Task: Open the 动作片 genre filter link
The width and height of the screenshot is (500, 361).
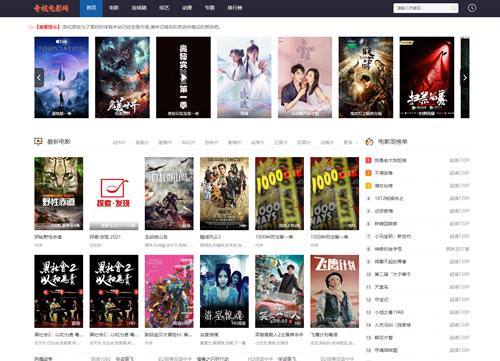Action: [x=119, y=143]
